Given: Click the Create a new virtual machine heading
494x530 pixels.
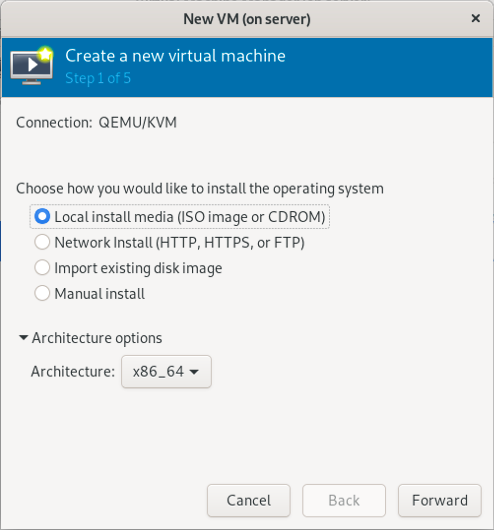Looking at the screenshot, I should point(175,56).
